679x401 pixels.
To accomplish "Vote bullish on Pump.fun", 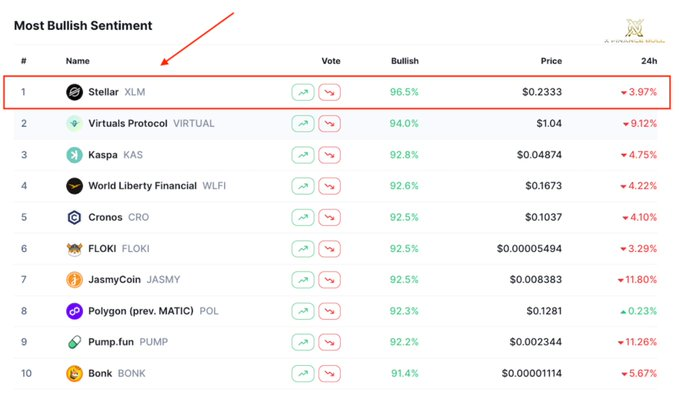I will coord(303,342).
